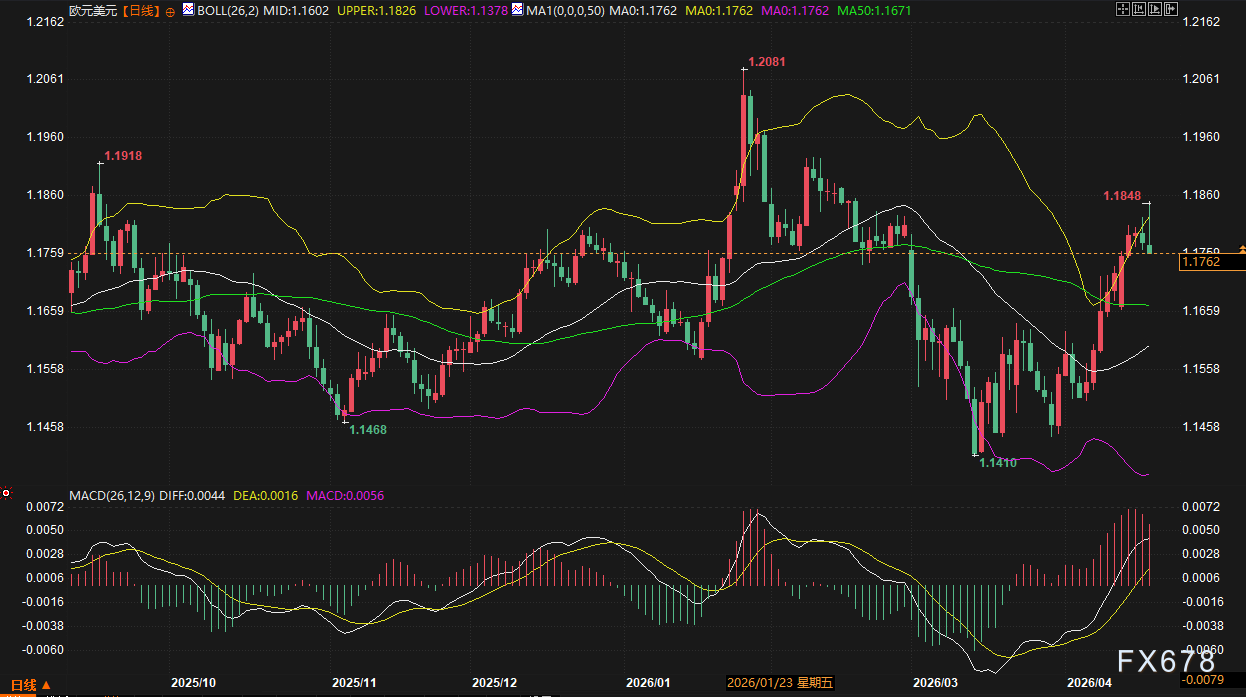The width and height of the screenshot is (1246, 697).
Task: Click the scroll-to-latest arrow icon
Action: click(x=1171, y=9)
